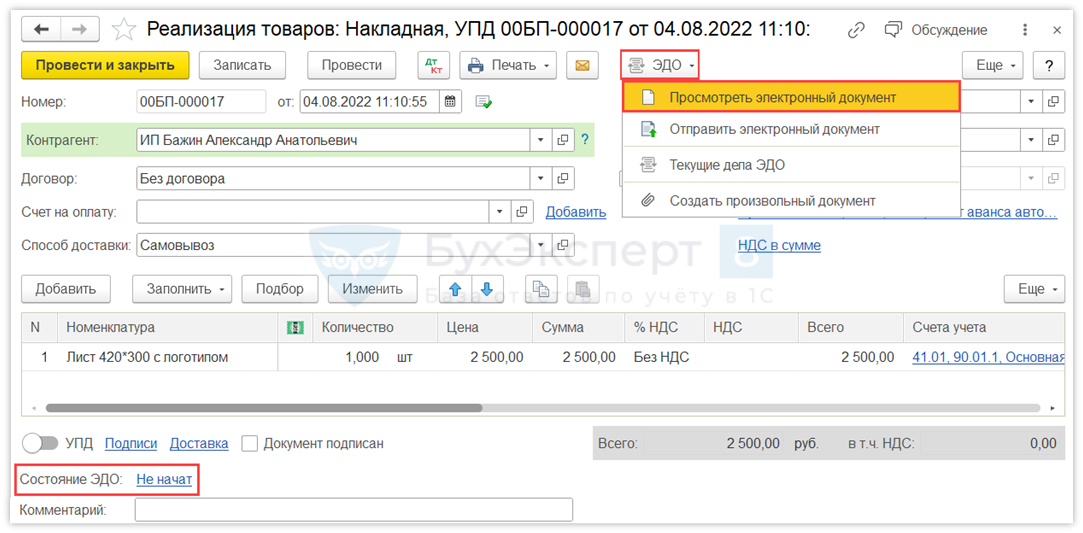Move row down with blue arrow
The image size is (1083, 533).
487,289
